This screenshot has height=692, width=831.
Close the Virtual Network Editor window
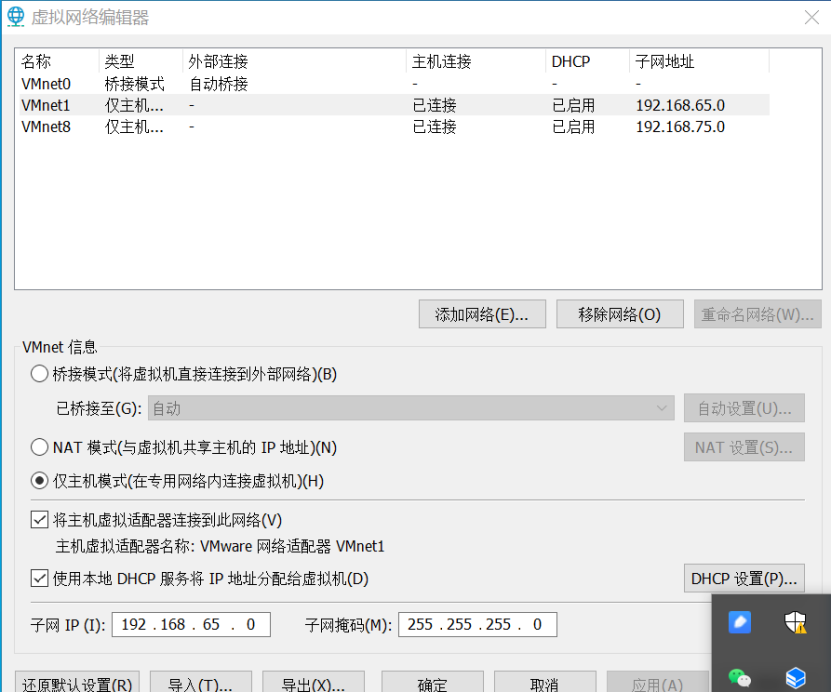(x=811, y=17)
